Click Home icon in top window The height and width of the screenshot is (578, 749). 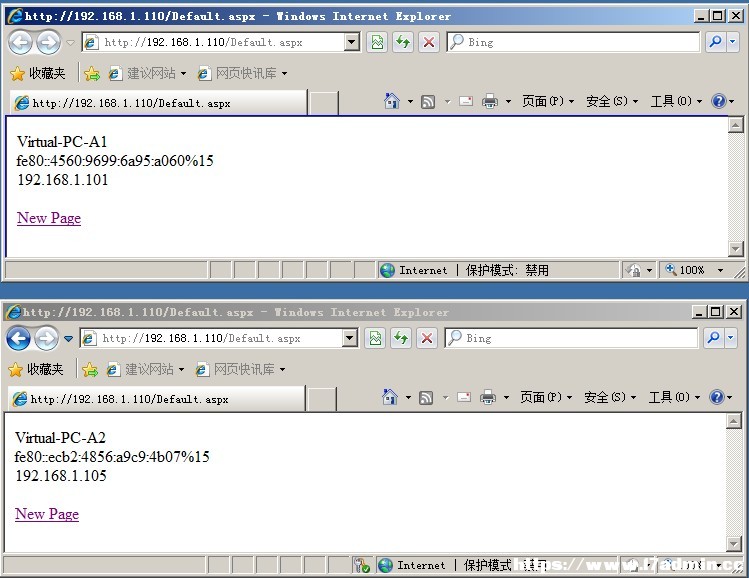(392, 101)
